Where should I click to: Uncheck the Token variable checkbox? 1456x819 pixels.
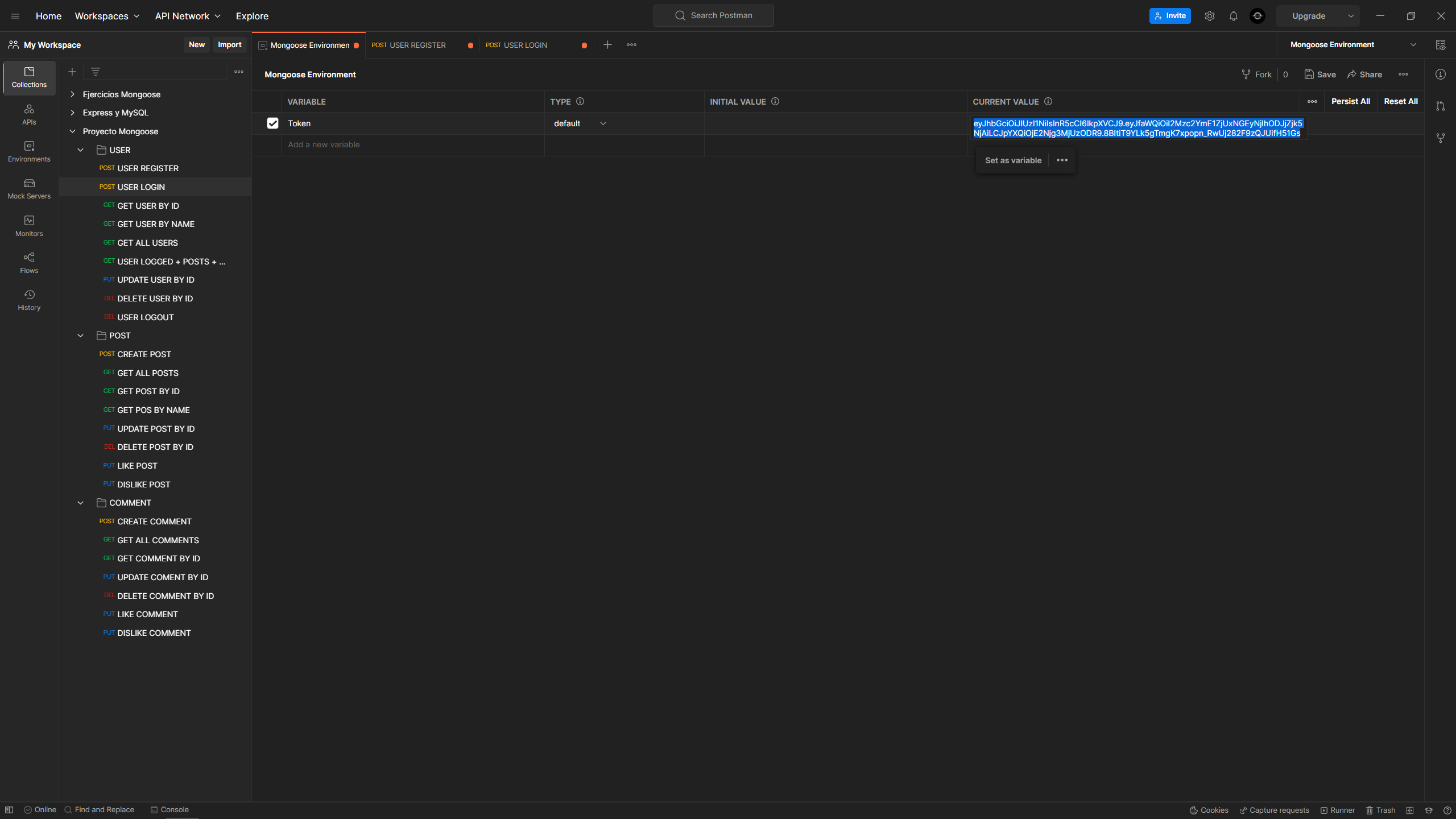coord(272,123)
